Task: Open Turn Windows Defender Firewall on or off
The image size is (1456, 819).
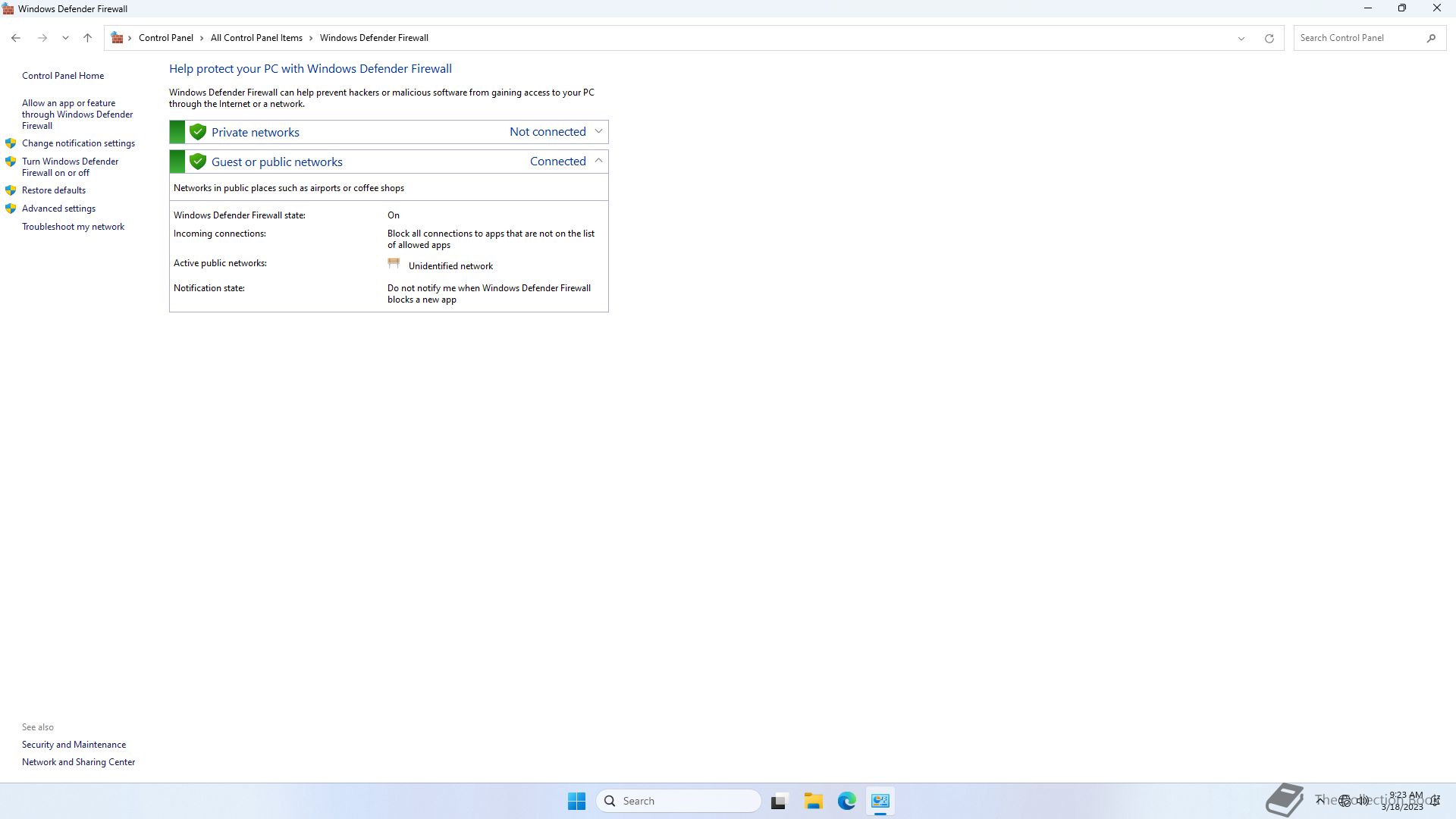Action: coord(70,167)
